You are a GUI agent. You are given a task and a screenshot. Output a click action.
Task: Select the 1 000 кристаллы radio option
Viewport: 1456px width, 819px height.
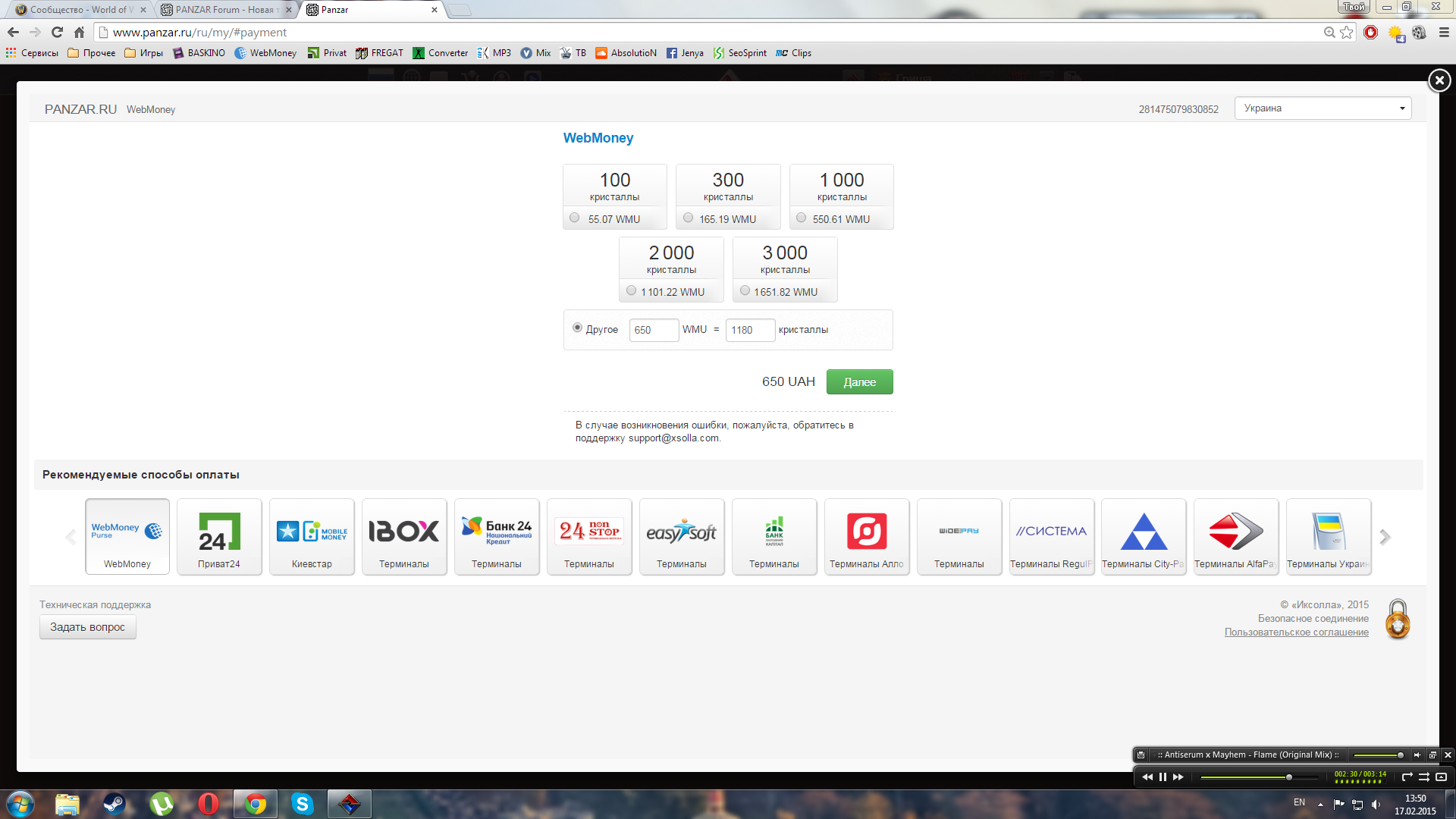click(x=802, y=218)
